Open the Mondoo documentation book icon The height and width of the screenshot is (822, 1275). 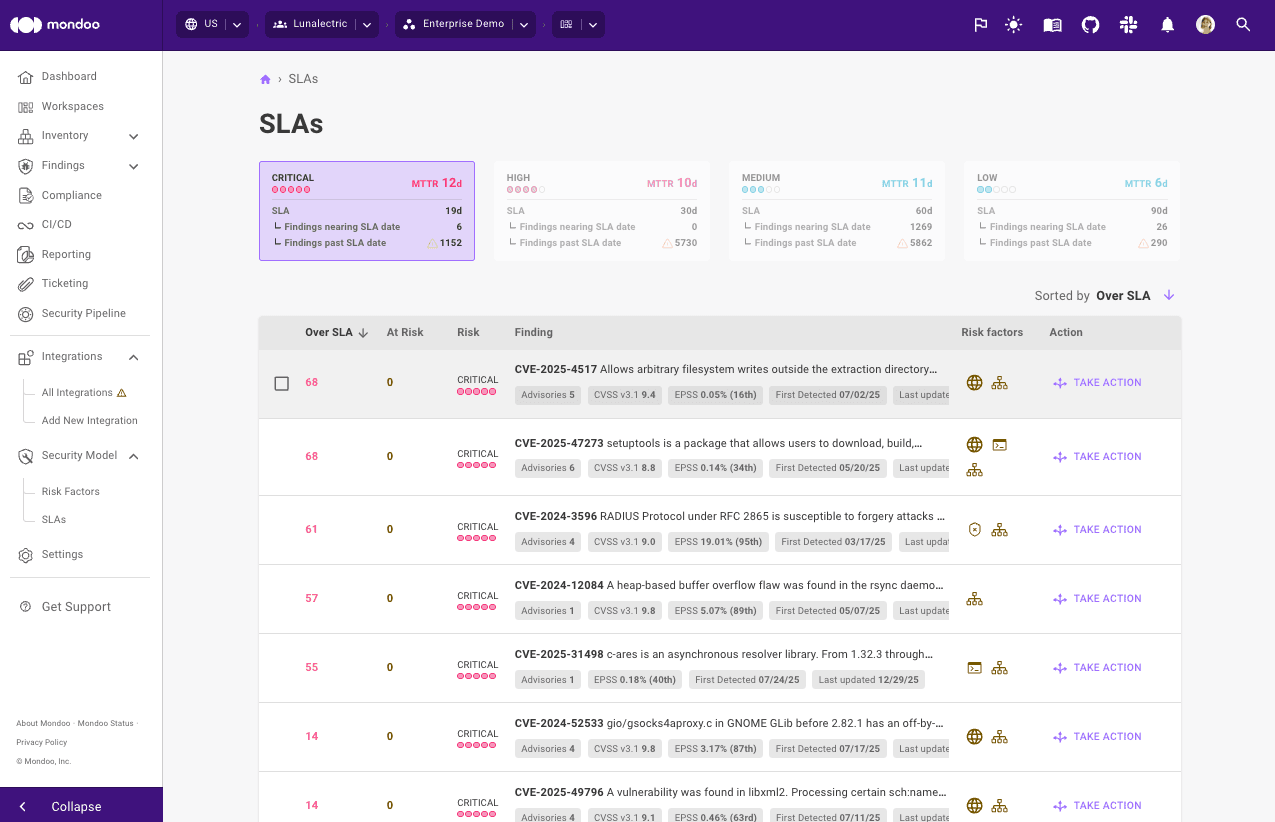[x=1051, y=24]
